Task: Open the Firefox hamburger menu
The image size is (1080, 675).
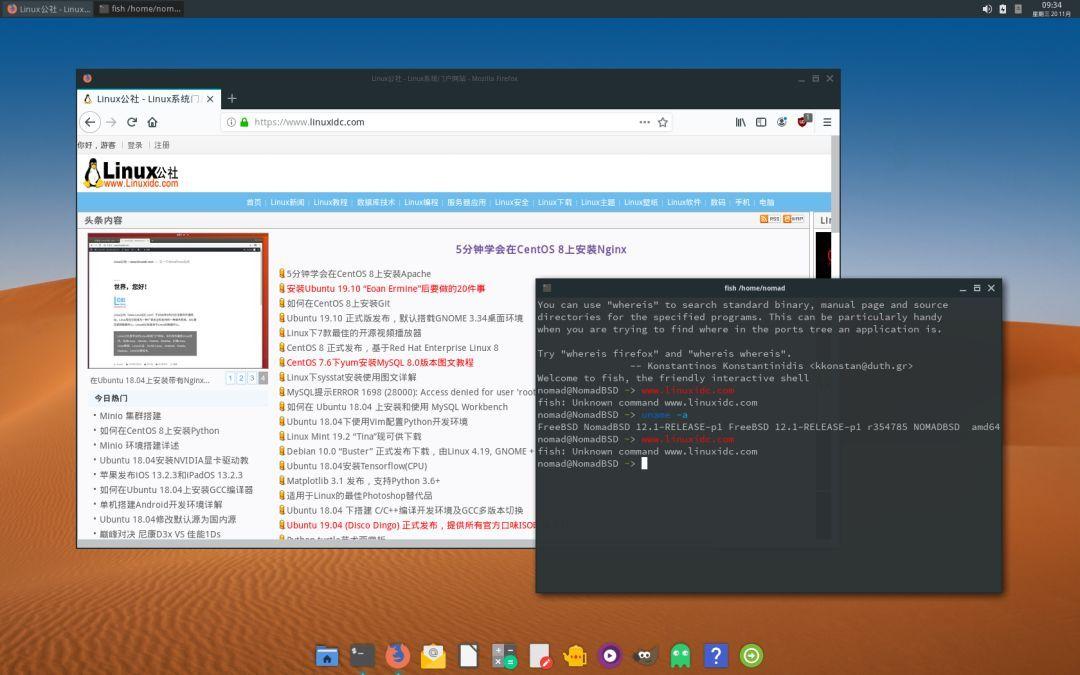Action: (827, 122)
